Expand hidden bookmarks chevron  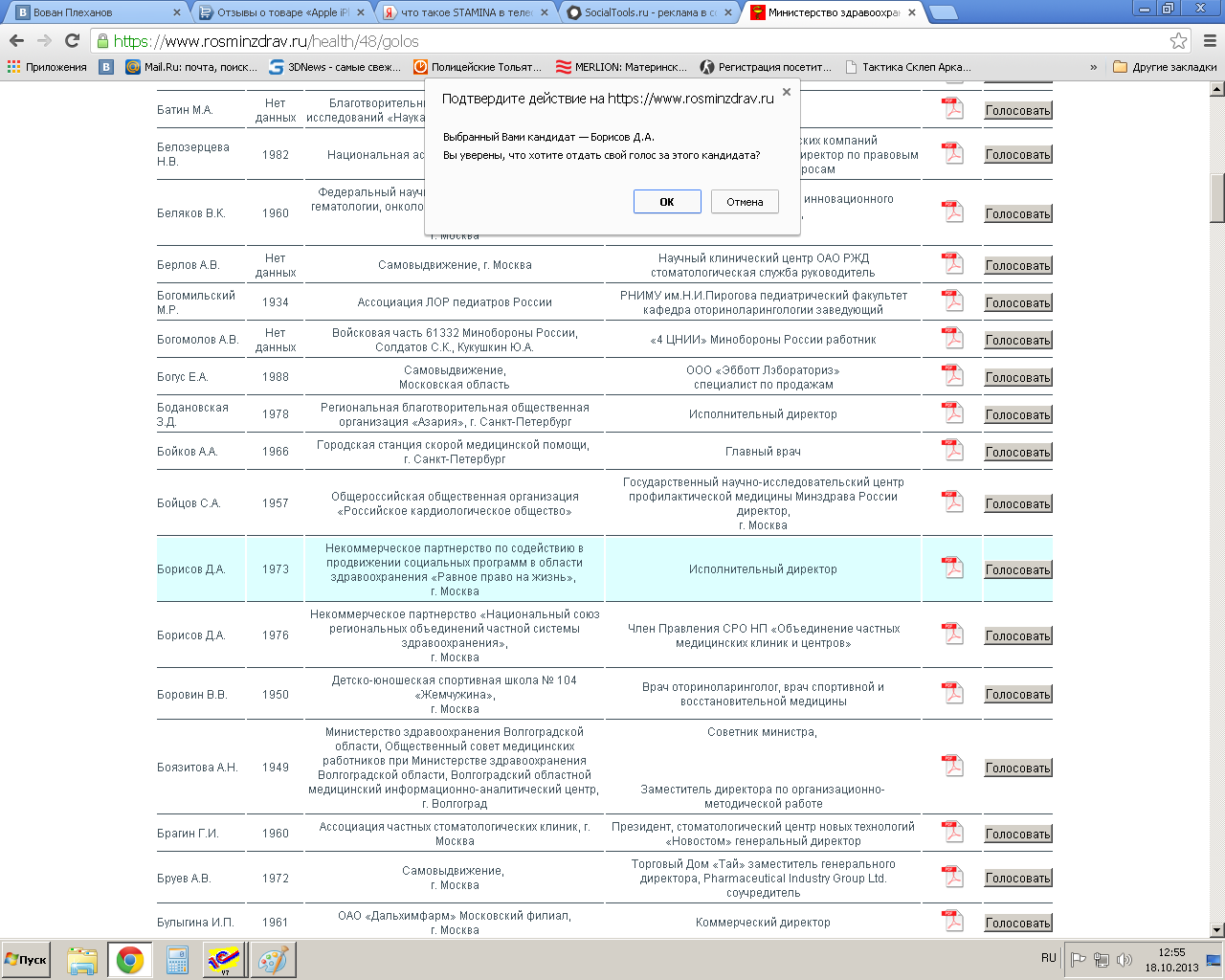pos(1093,67)
